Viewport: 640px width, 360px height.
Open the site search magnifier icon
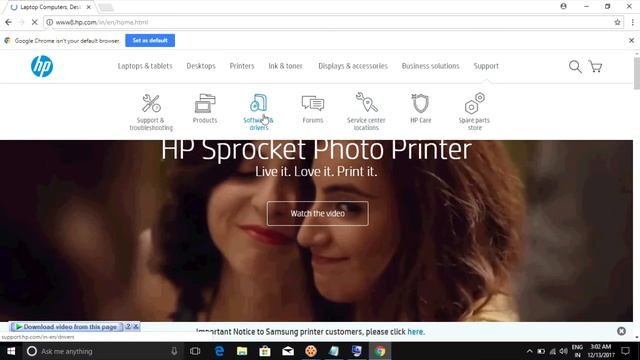tap(575, 67)
